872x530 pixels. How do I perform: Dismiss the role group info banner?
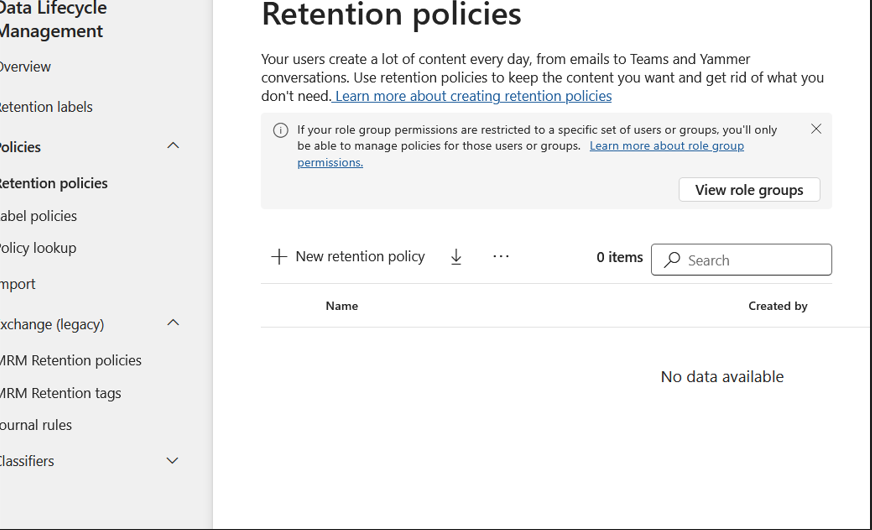coord(816,129)
